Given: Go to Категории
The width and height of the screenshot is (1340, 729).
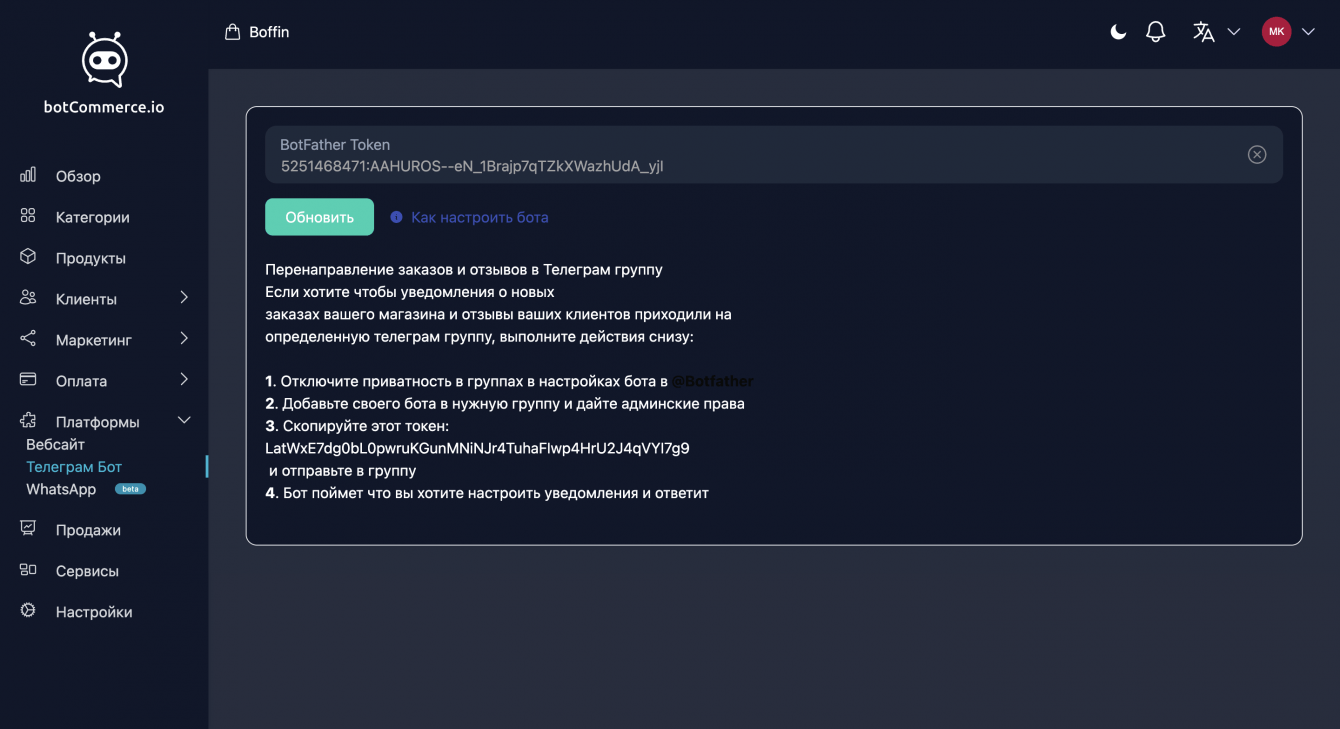Looking at the screenshot, I should tap(93, 217).
